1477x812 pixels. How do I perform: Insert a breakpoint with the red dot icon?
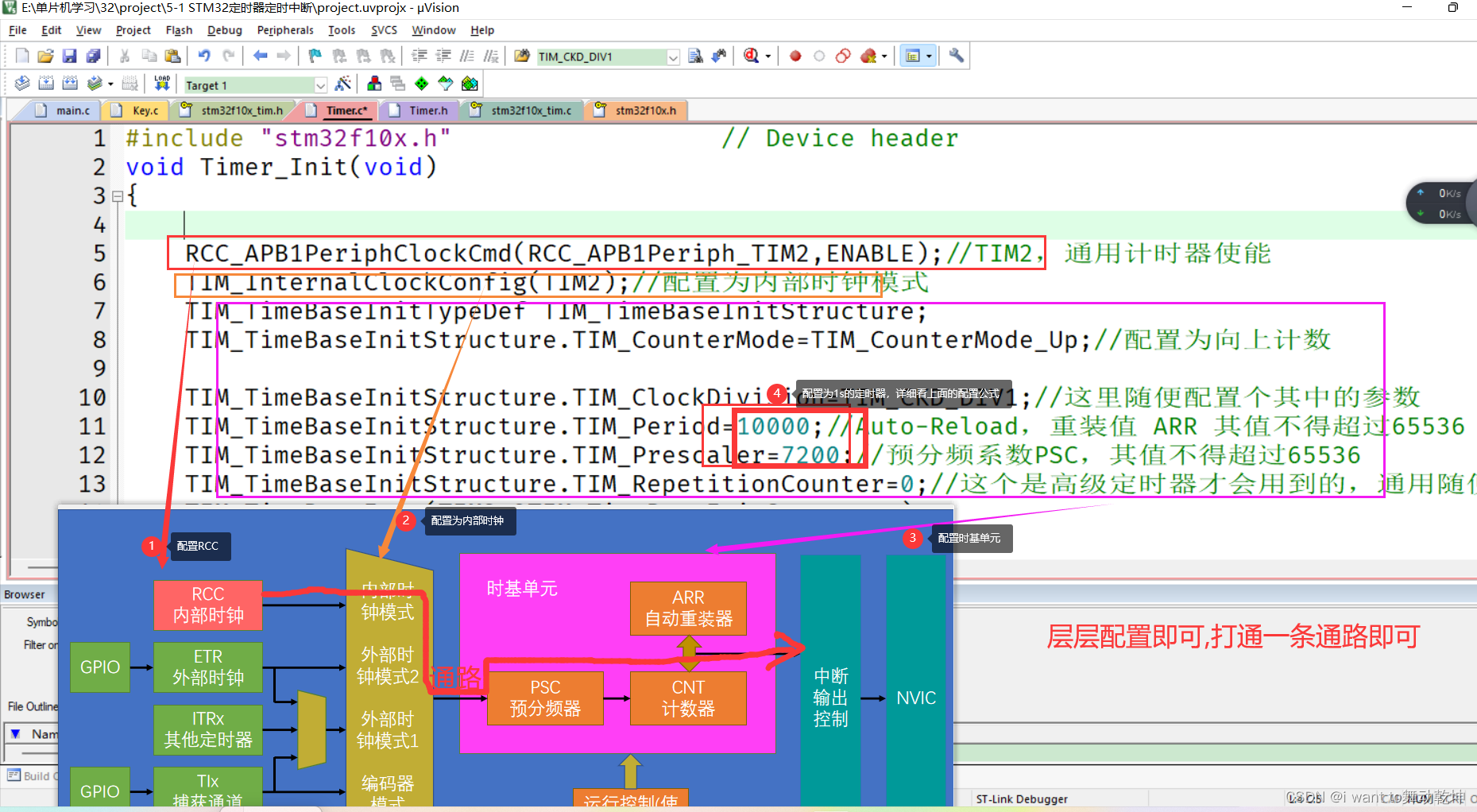click(795, 56)
